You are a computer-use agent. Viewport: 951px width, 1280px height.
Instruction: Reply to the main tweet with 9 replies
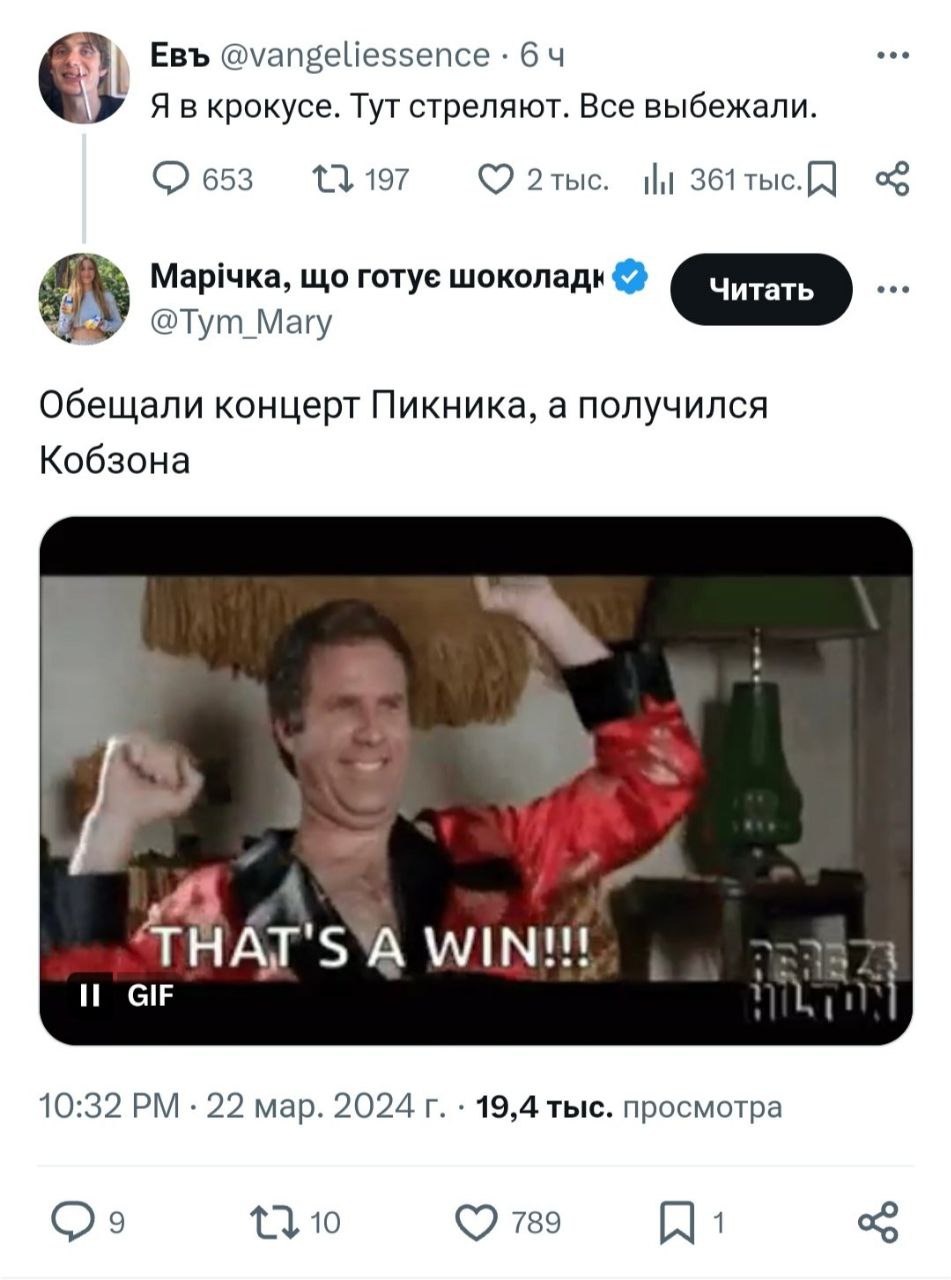pos(89,1222)
